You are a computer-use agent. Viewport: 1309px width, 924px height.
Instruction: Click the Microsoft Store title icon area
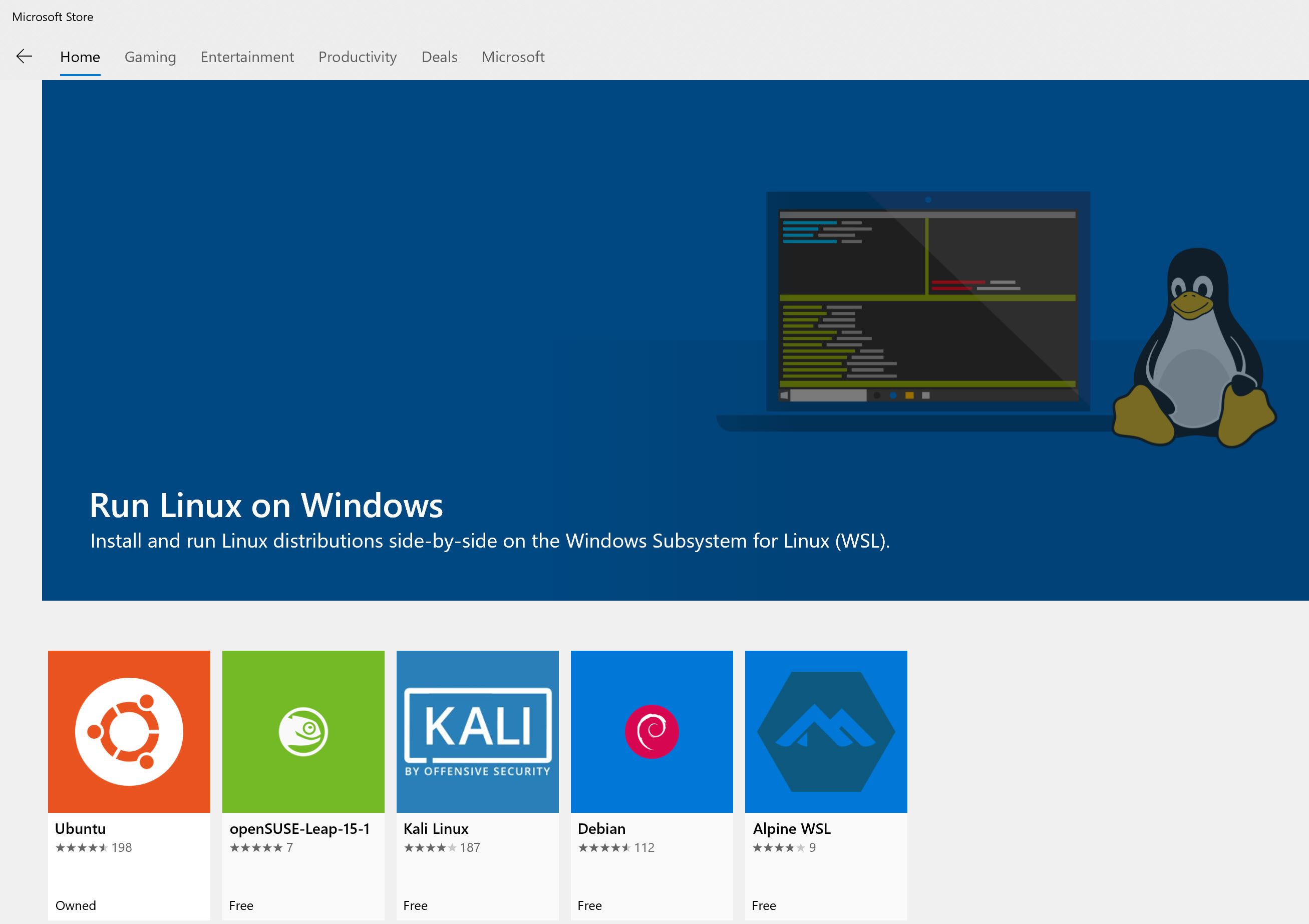click(53, 17)
